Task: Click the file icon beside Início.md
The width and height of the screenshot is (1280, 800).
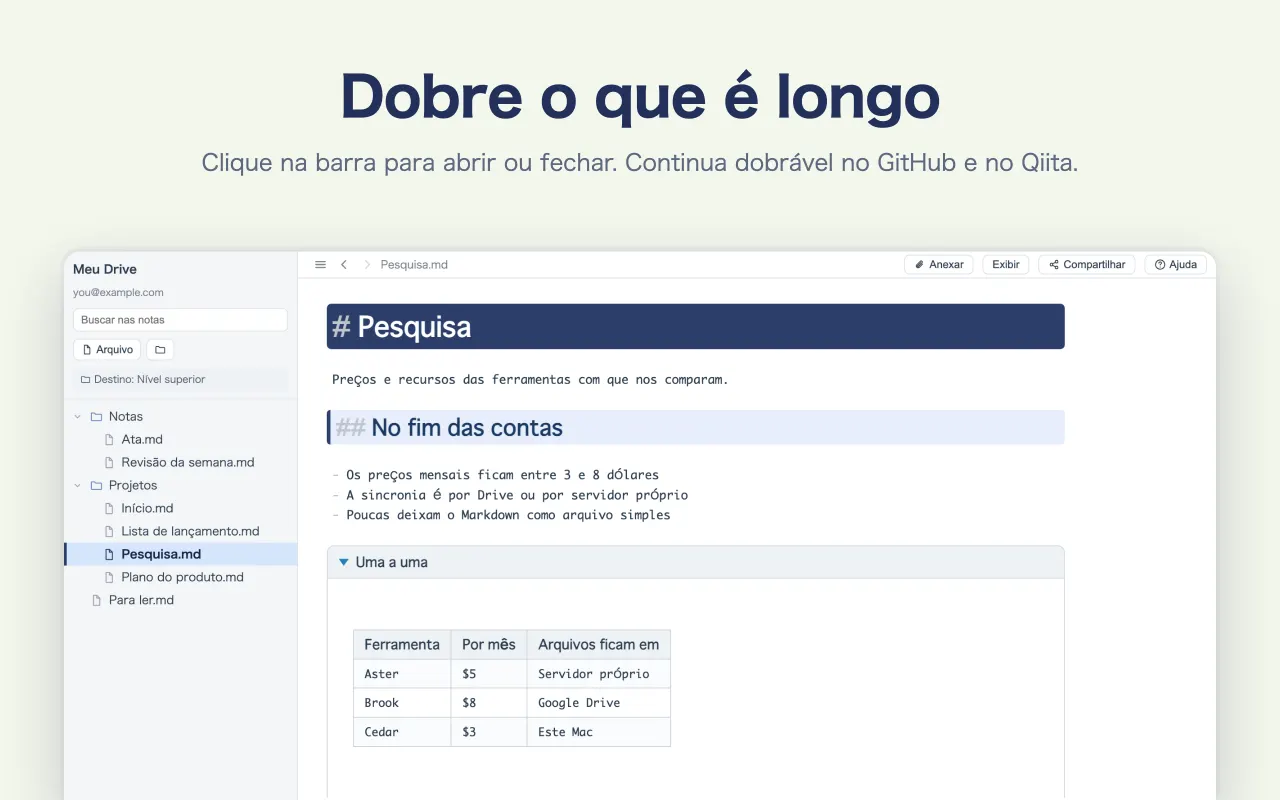Action: [x=110, y=508]
